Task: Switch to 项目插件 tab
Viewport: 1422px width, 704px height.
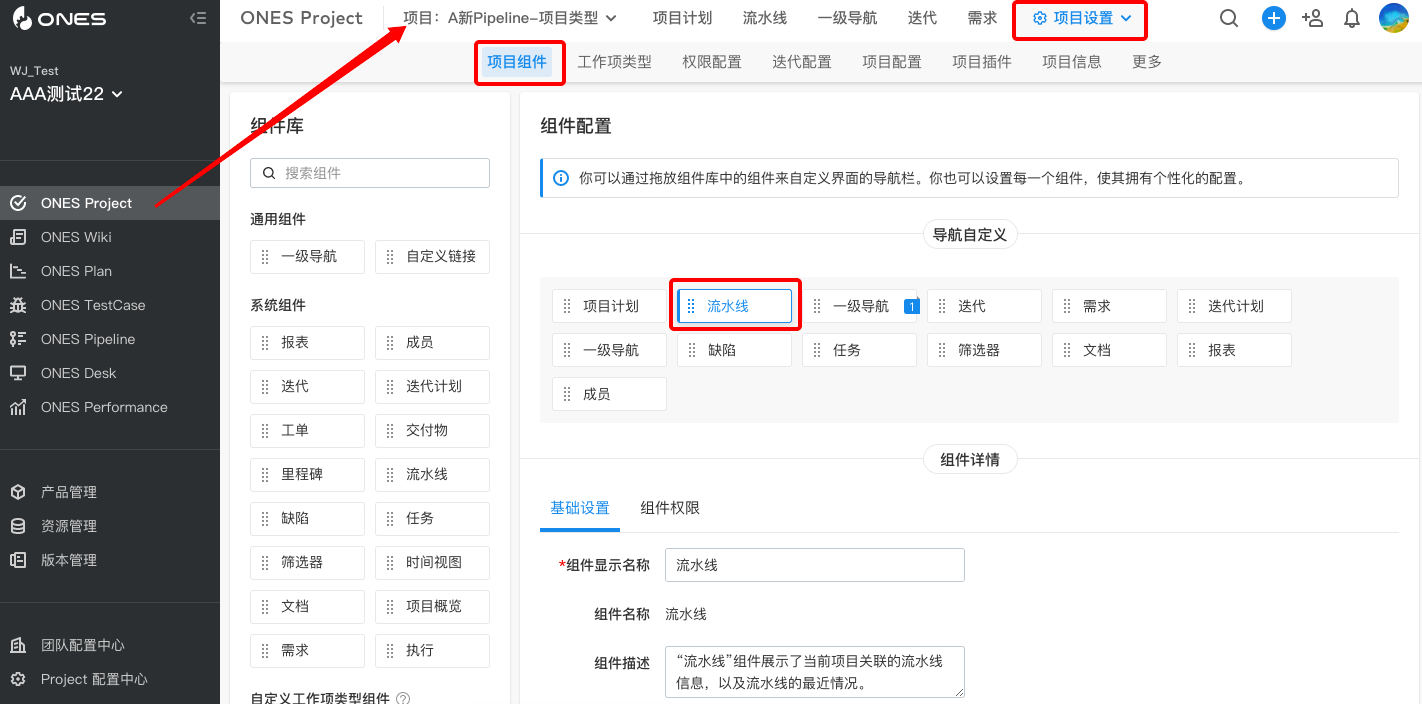Action: (982, 62)
